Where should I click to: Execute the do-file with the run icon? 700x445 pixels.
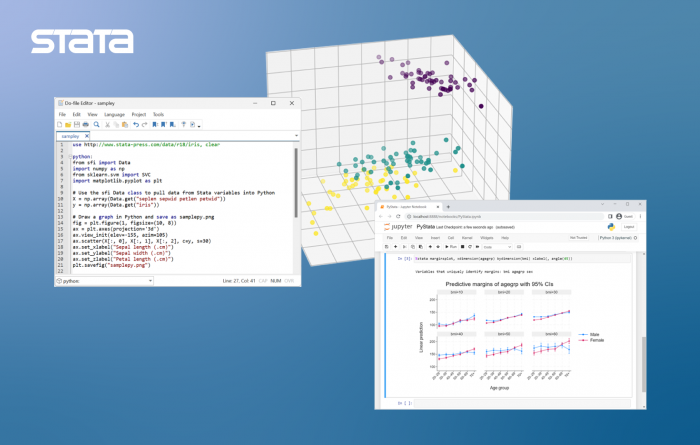click(193, 125)
